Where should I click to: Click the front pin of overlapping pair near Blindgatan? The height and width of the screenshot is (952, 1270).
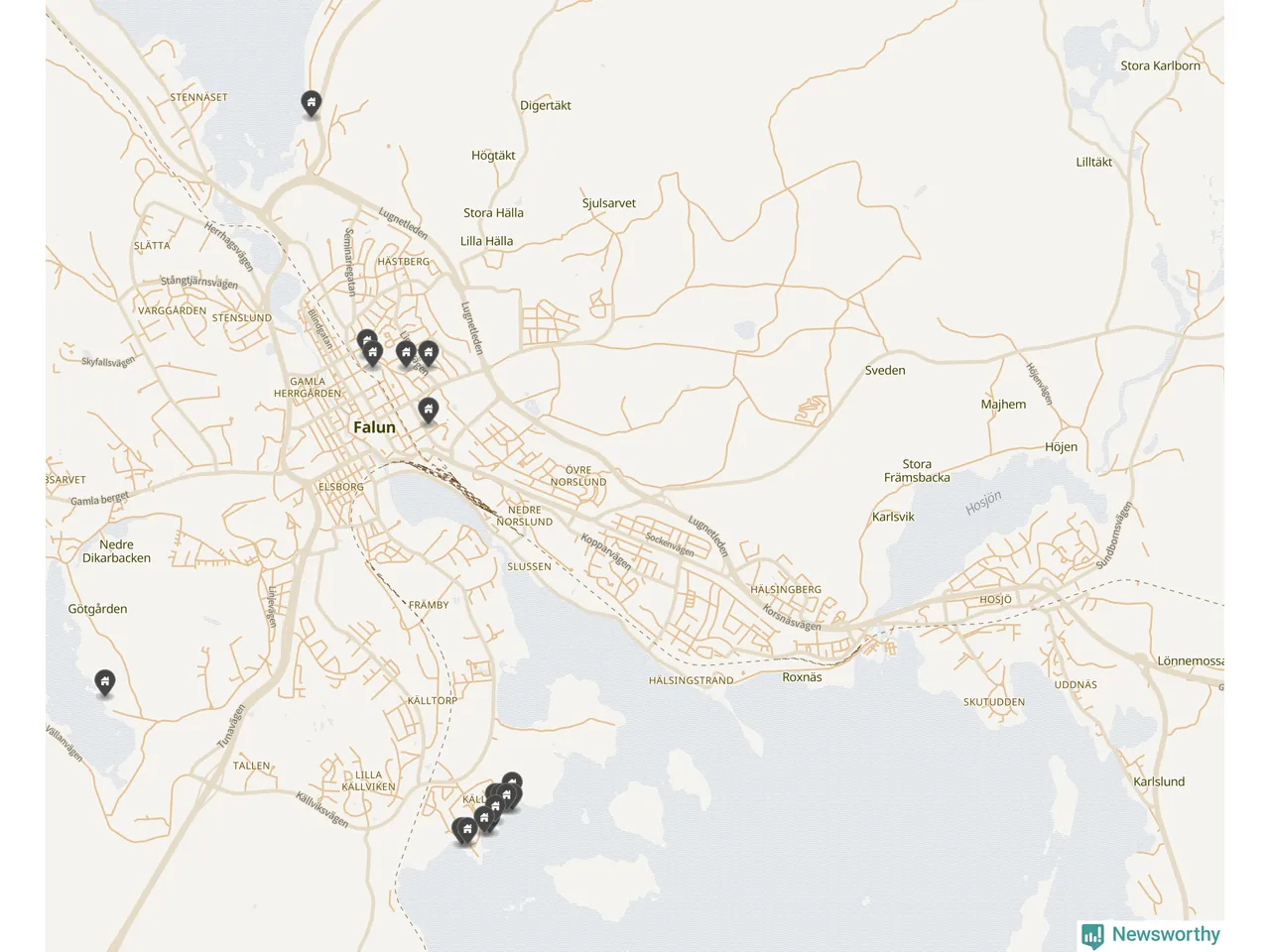373,353
